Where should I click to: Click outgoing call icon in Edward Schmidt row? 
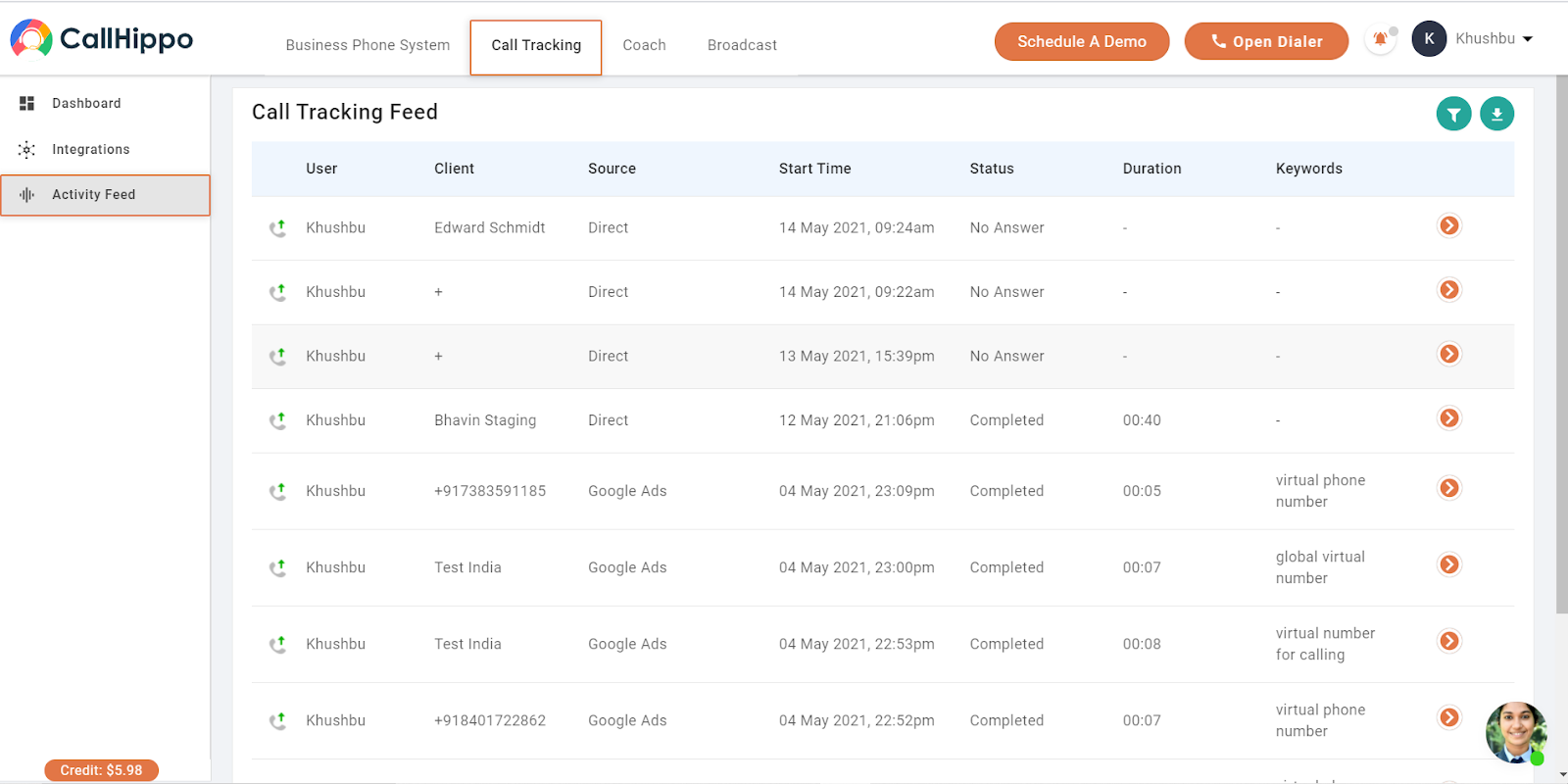(278, 228)
